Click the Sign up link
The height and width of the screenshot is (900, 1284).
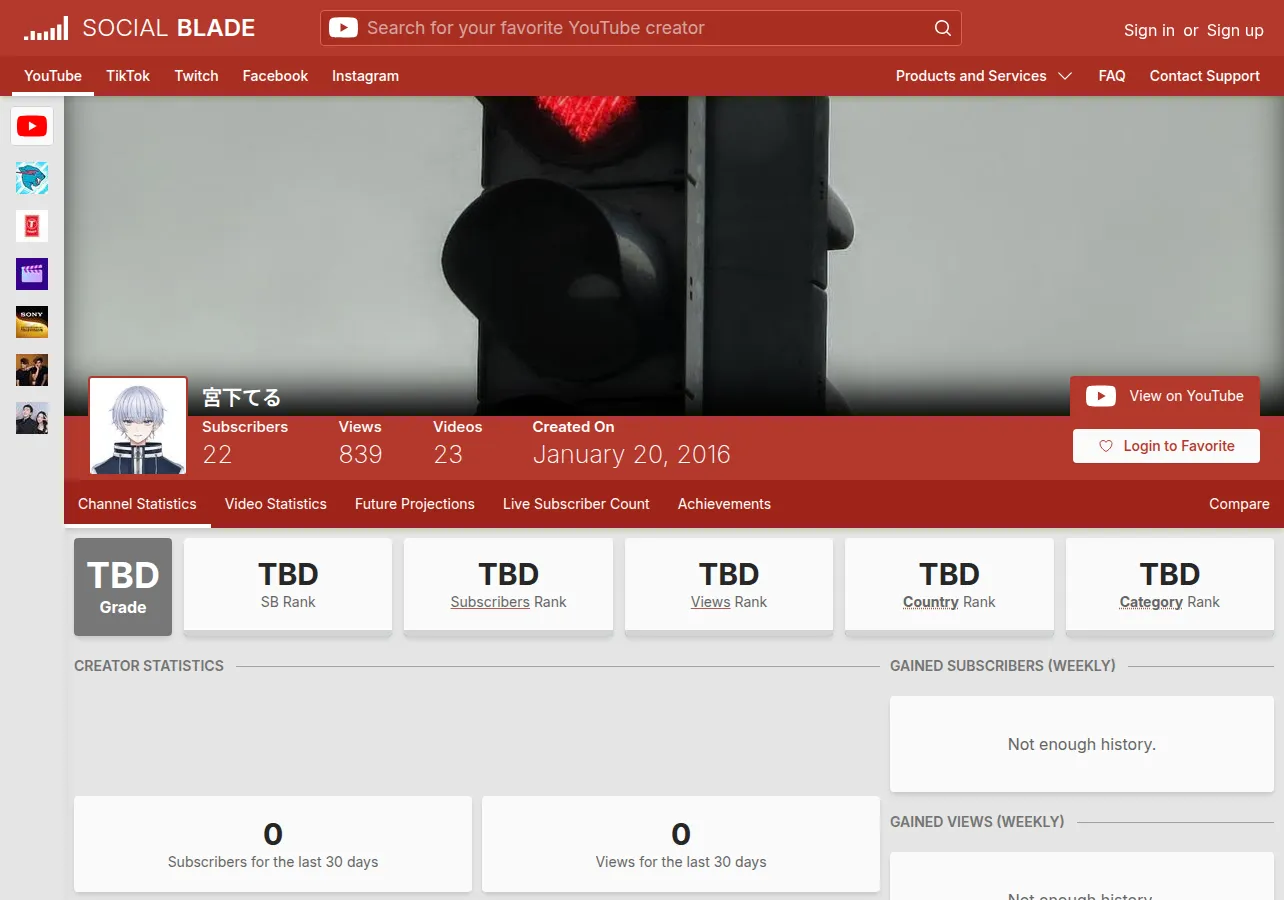tap(1235, 30)
